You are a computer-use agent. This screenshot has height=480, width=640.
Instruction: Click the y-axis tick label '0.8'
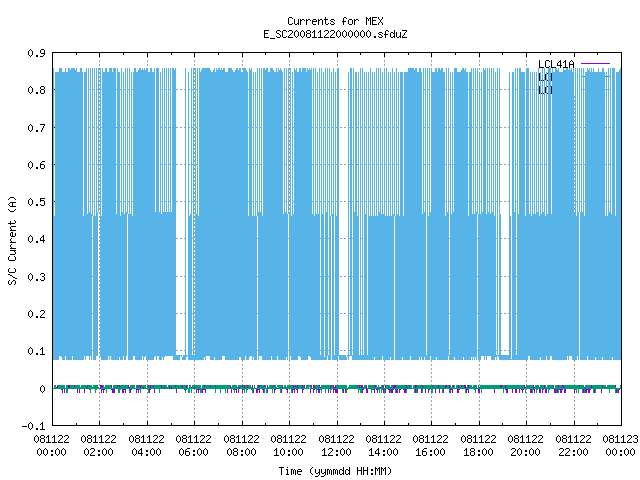pos(36,90)
